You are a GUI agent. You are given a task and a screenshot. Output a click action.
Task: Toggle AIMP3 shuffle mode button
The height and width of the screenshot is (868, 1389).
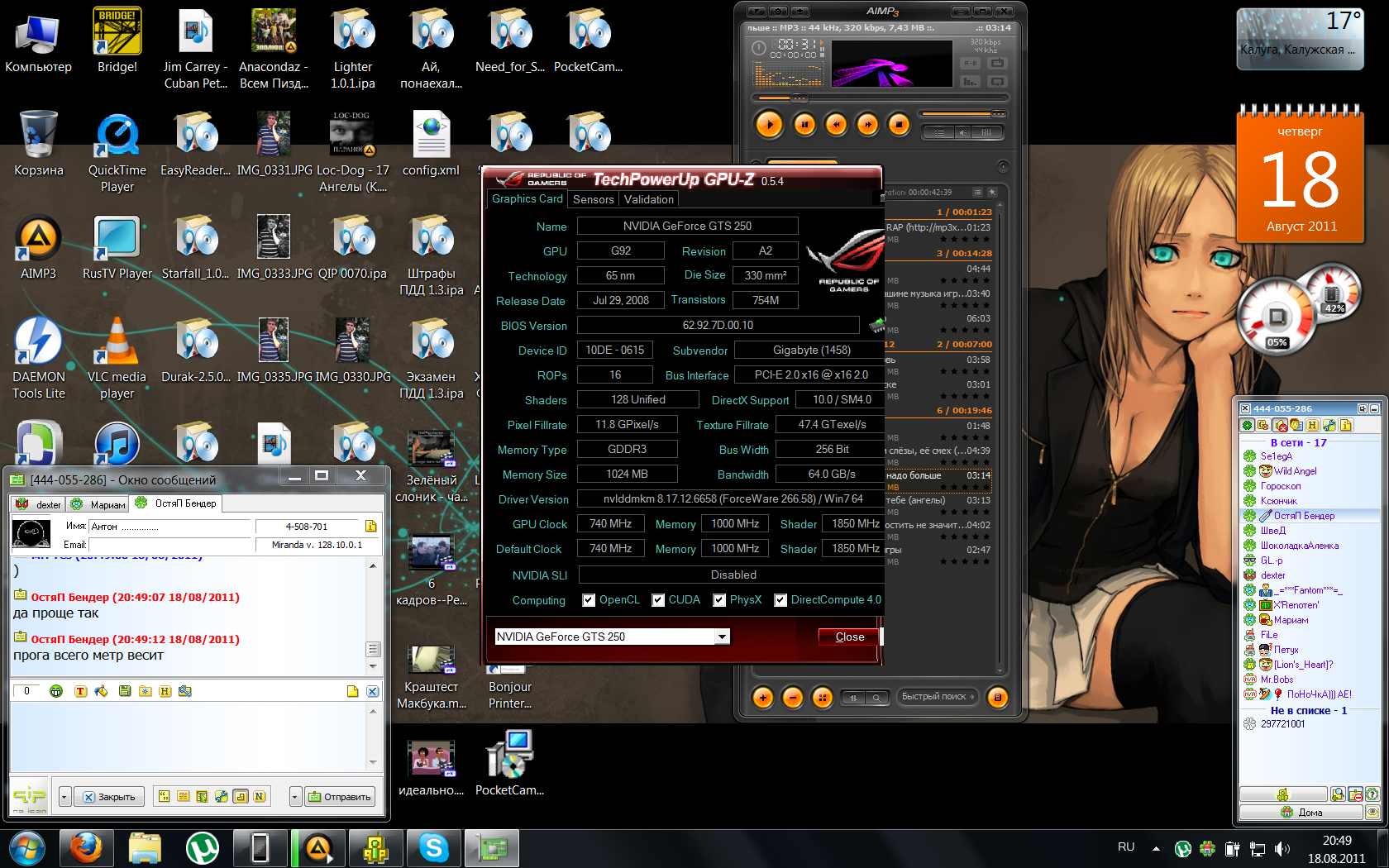click(997, 64)
